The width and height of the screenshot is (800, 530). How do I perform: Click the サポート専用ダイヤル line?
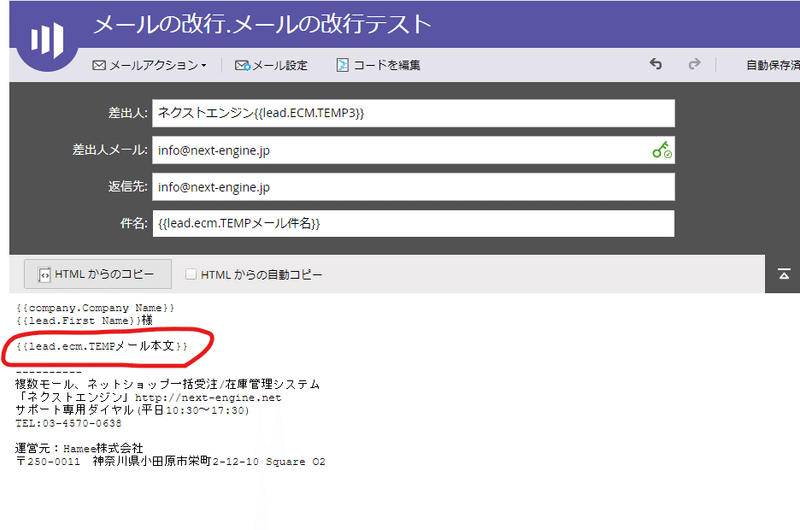pyautogui.click(x=132, y=410)
